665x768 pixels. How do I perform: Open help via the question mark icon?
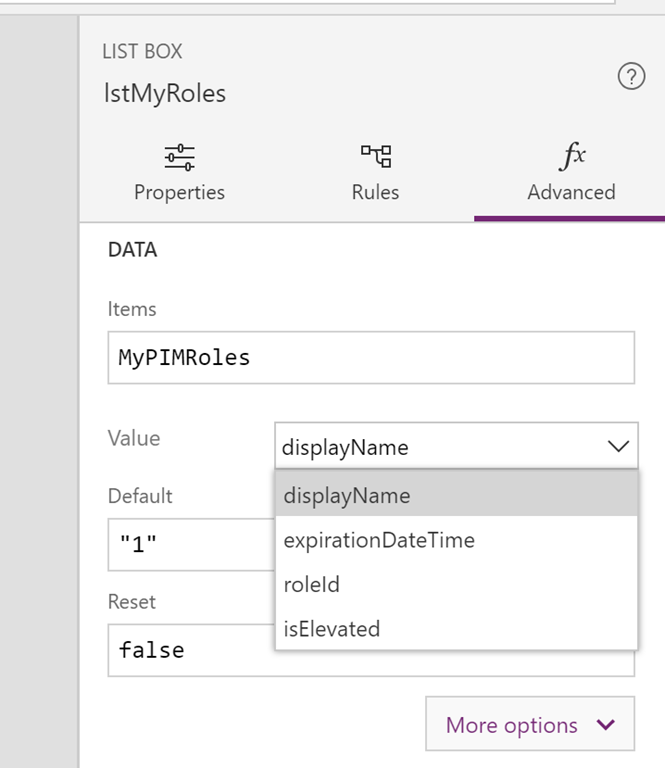click(631, 76)
